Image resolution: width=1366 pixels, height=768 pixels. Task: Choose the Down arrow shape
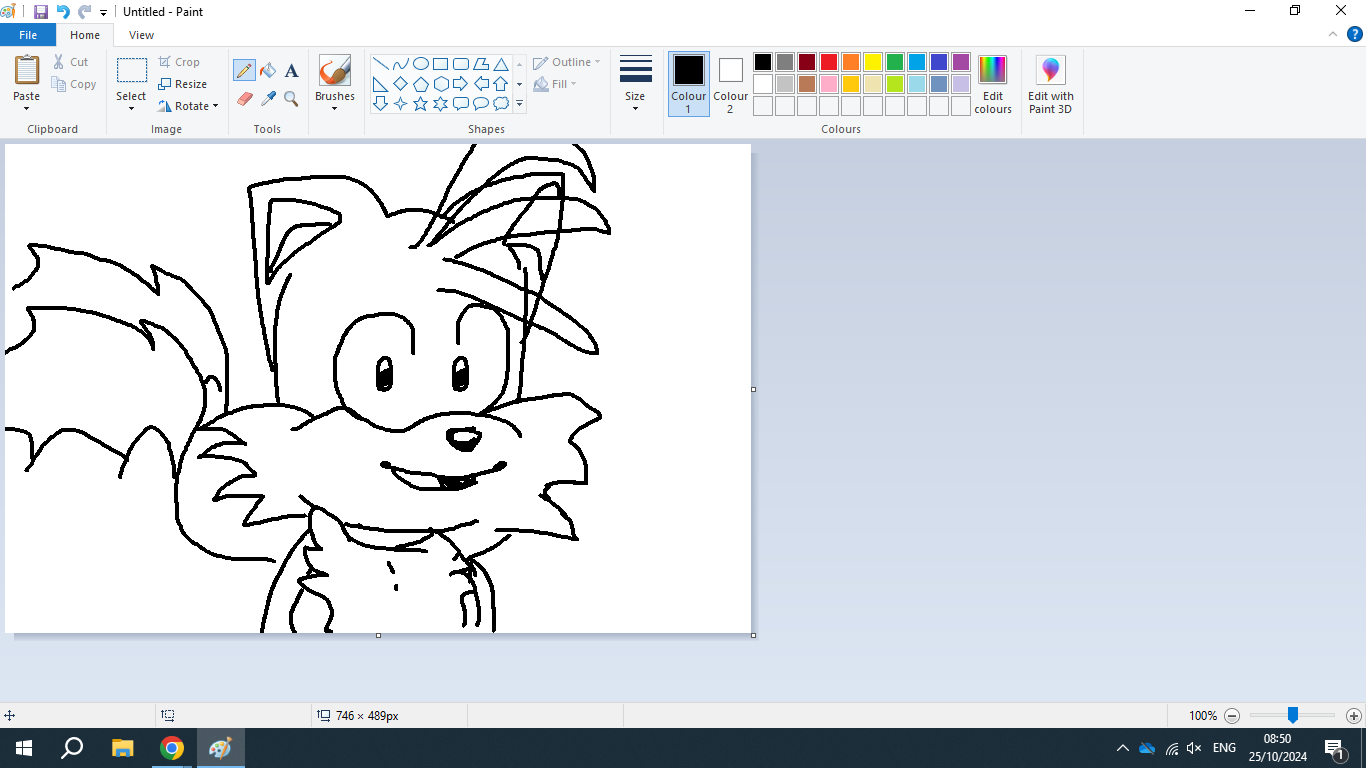(x=381, y=103)
